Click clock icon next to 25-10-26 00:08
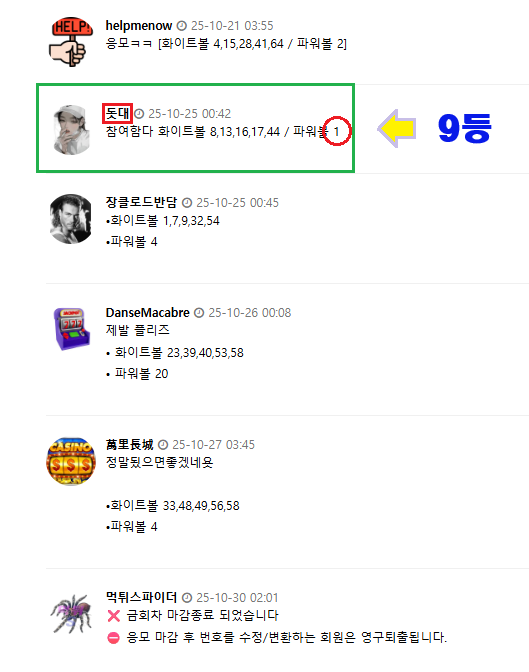The image size is (529, 672). click(199, 313)
